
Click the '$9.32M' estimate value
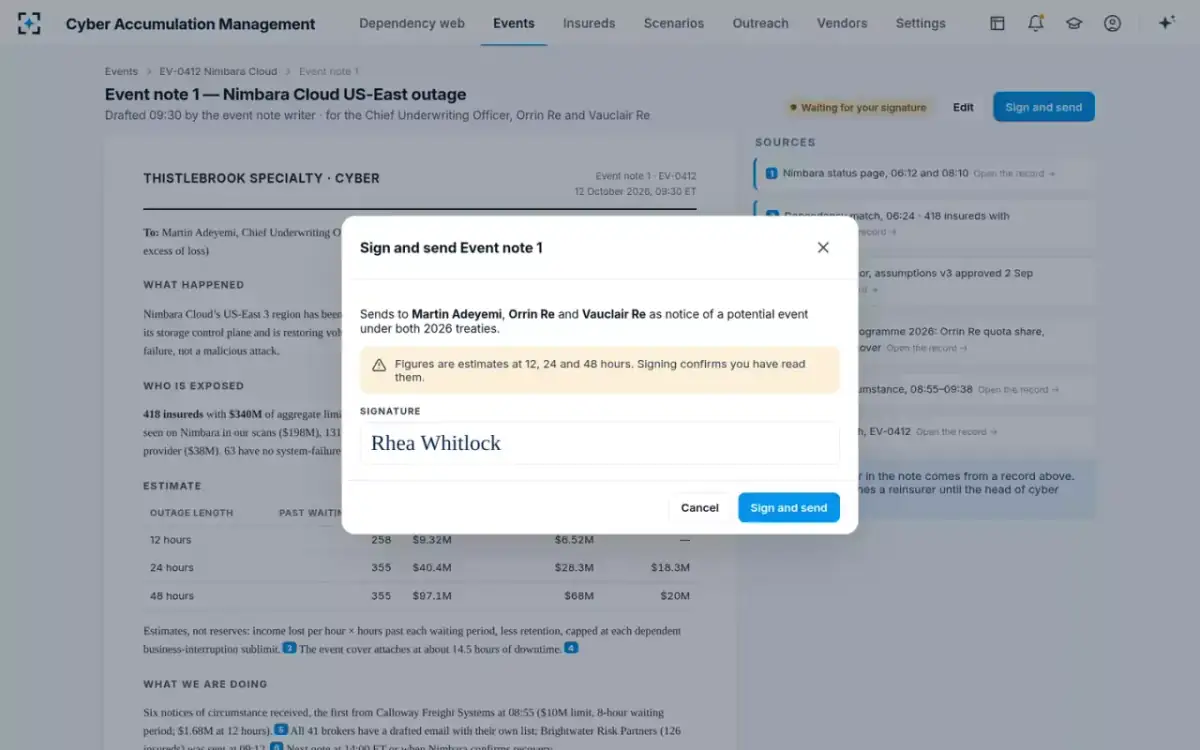(x=432, y=540)
